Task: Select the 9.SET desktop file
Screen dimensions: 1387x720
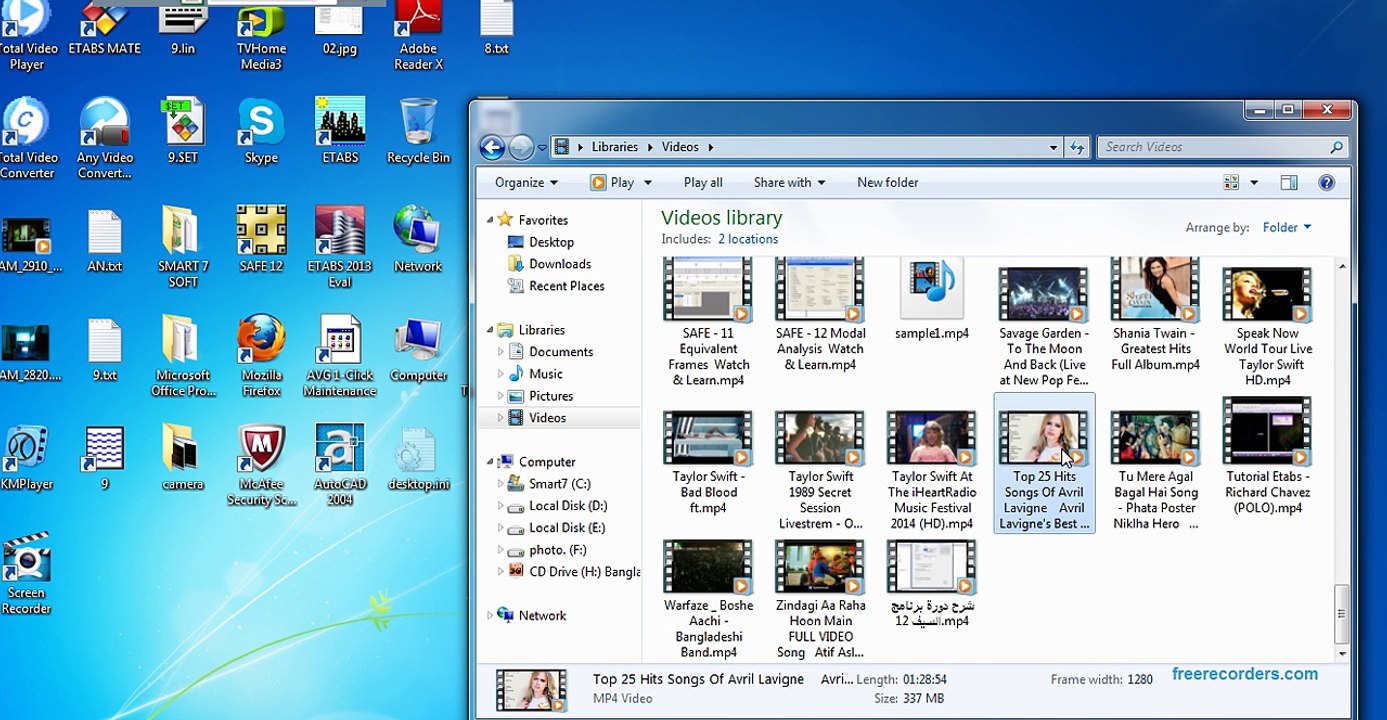Action: click(183, 130)
